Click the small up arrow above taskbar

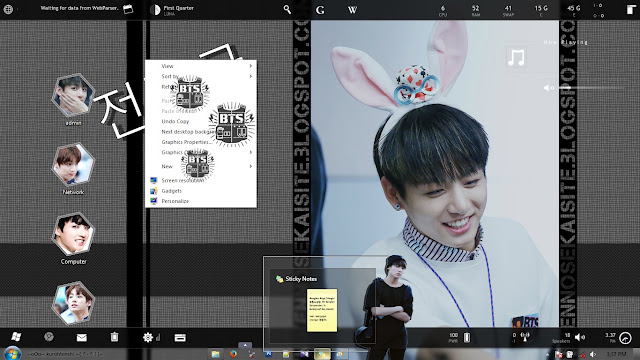point(245,345)
